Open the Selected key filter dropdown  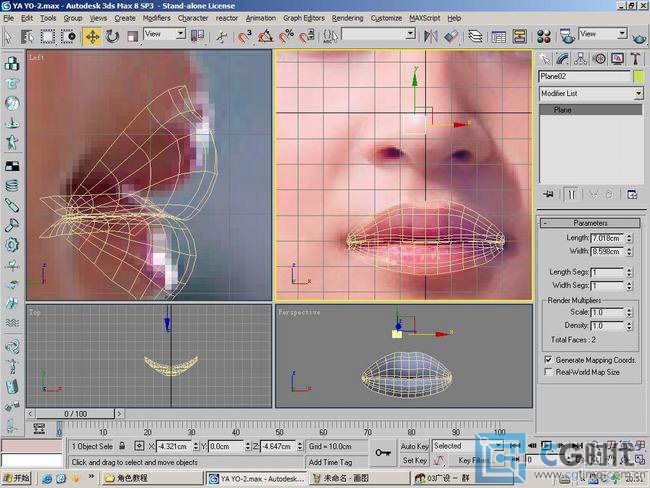click(x=468, y=446)
